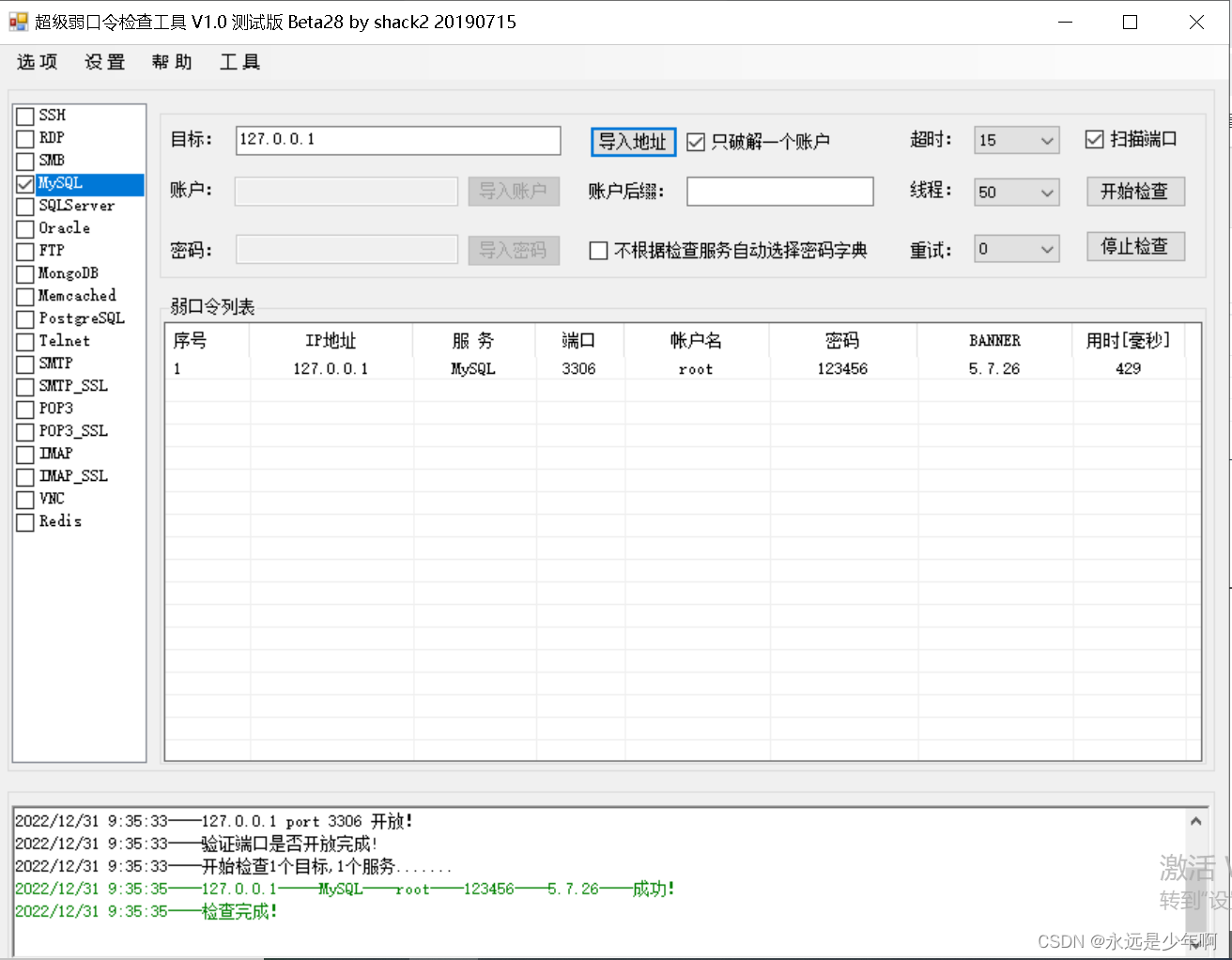Image resolution: width=1232 pixels, height=960 pixels.
Task: Uncheck the MySQL service
Action: tap(24, 183)
